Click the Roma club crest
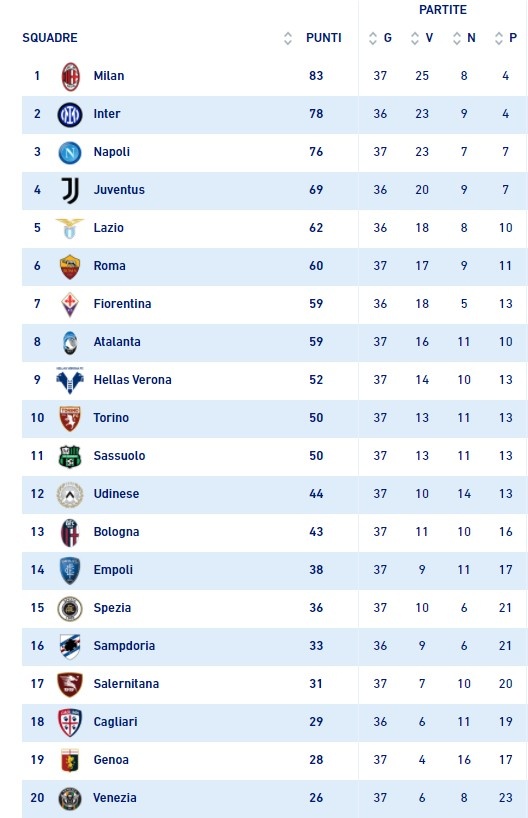This screenshot has height=818, width=528. (x=70, y=267)
